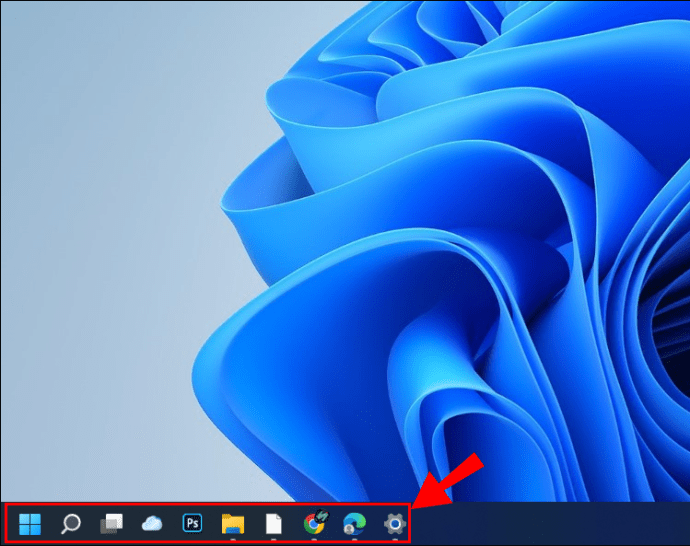The height and width of the screenshot is (546, 690).
Task: Launch Google Chrome from the taskbar
Action: coord(314,523)
